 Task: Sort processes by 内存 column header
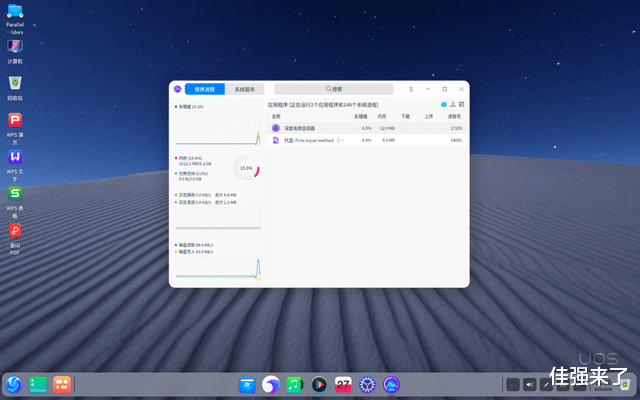(x=382, y=116)
